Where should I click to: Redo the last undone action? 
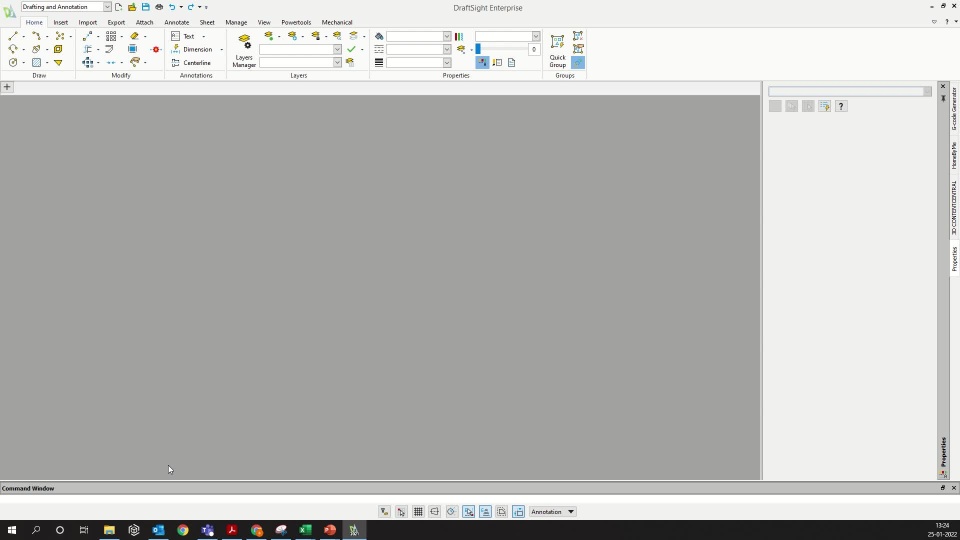(190, 7)
